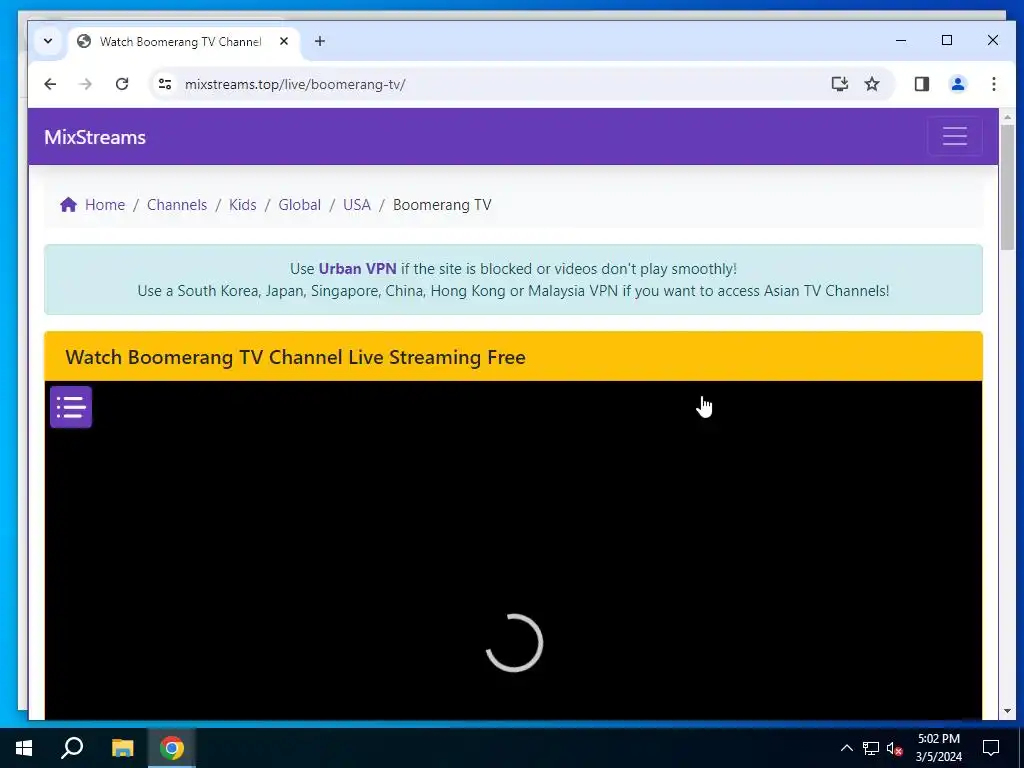Open the Channels breadcrumb link
Image resolution: width=1024 pixels, height=768 pixels.
(x=177, y=204)
